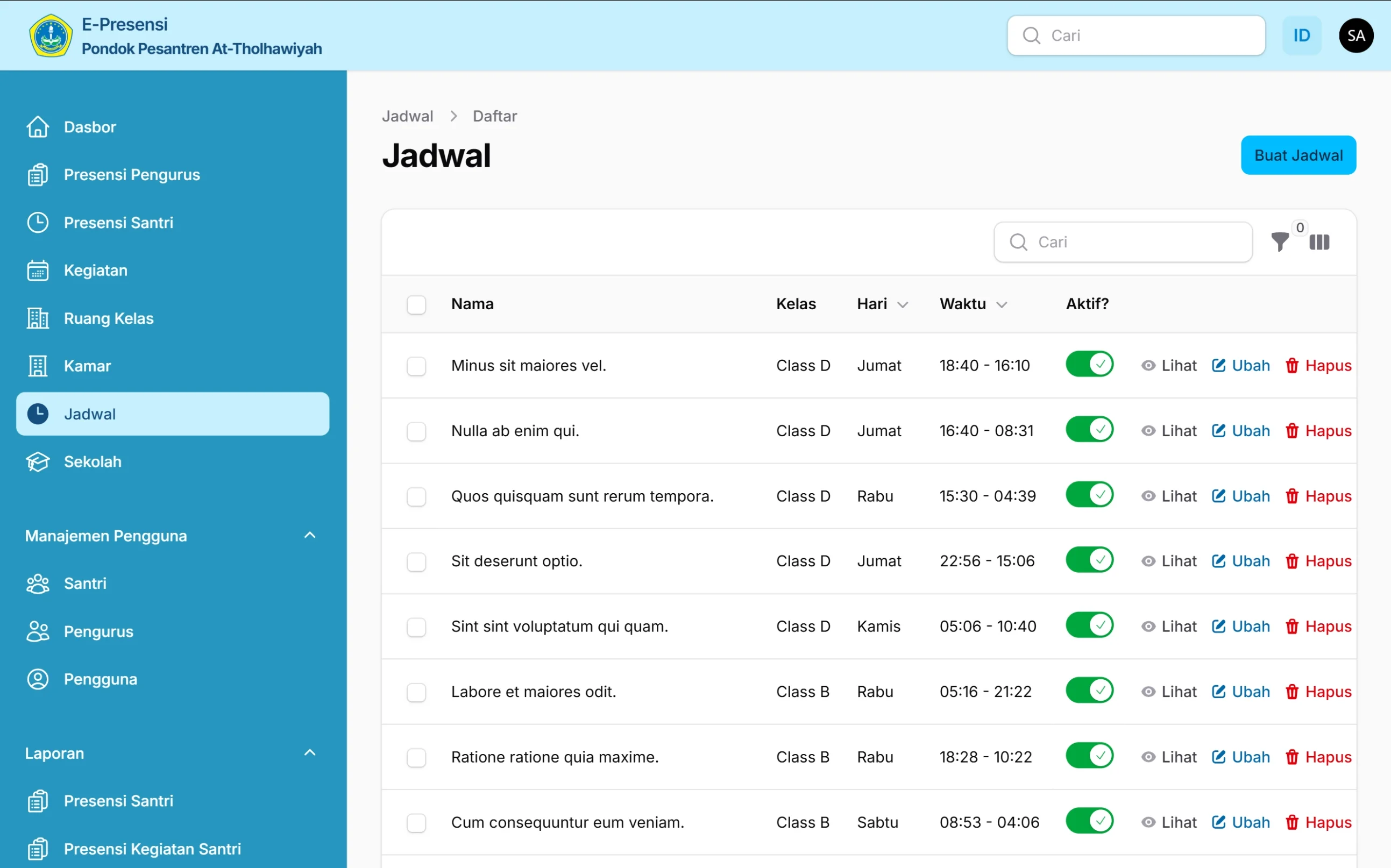Collapse the Manajemen Pengguna menu group
Image resolution: width=1391 pixels, height=868 pixels.
pyautogui.click(x=309, y=535)
